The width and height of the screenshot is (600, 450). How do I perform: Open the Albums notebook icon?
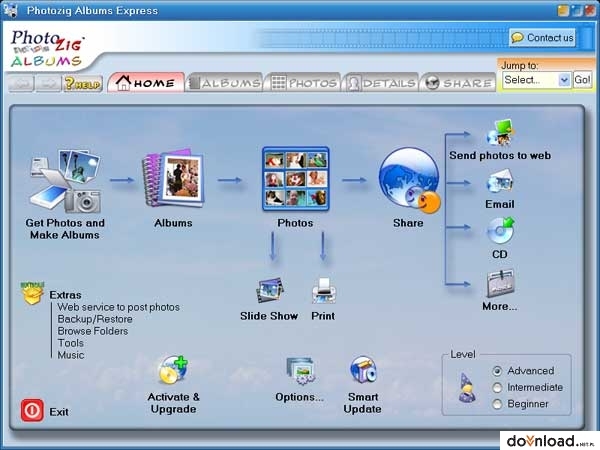pos(173,178)
